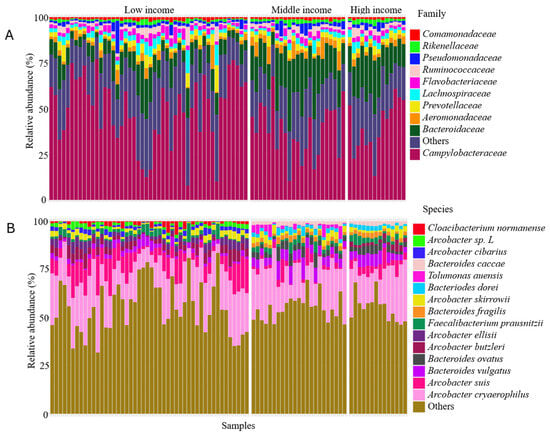Click the Cloacibacterium normanense legend label
550x436 pixels.
486,228
